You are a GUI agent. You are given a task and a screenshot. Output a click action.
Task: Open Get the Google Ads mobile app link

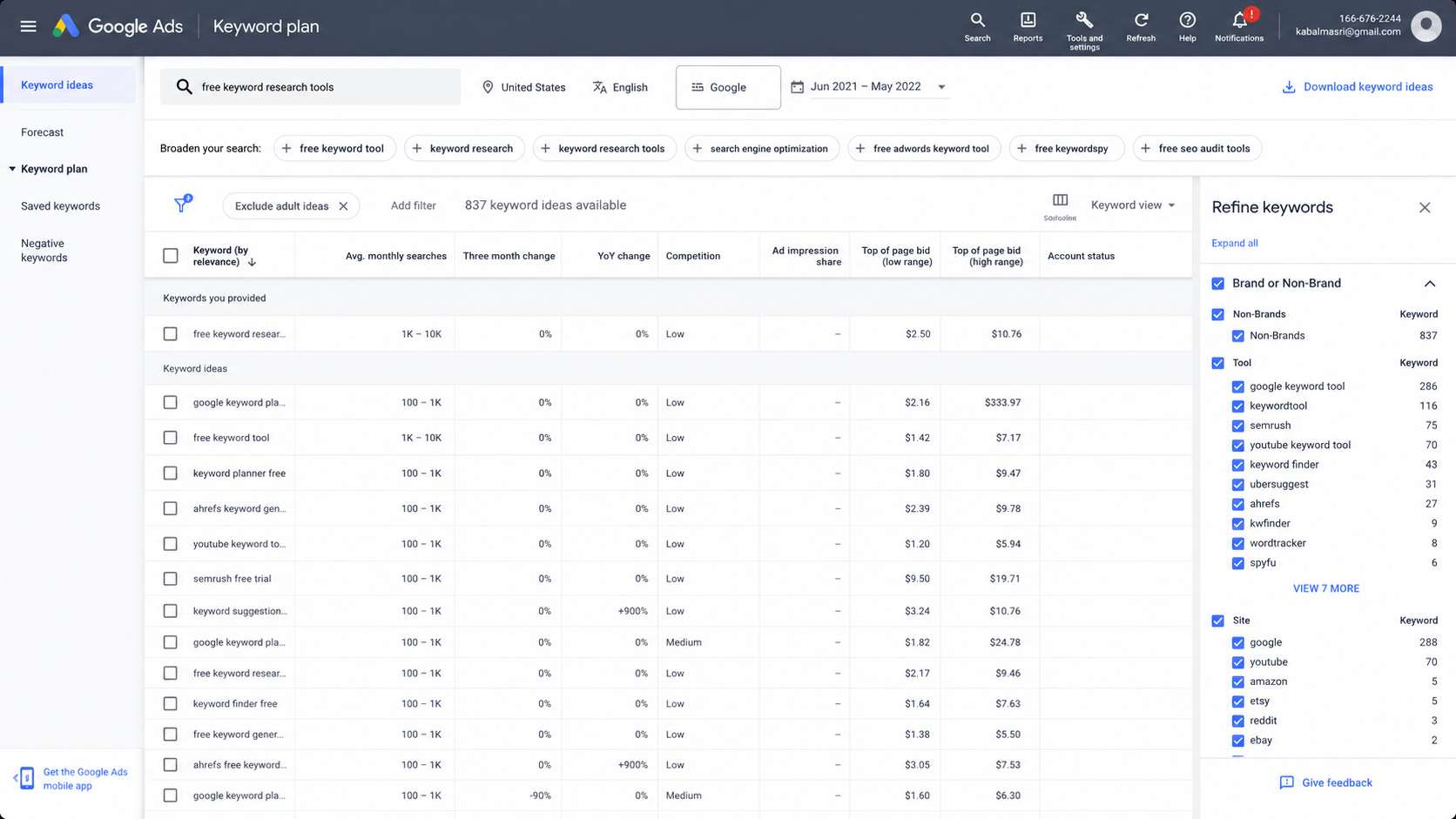pyautogui.click(x=85, y=779)
